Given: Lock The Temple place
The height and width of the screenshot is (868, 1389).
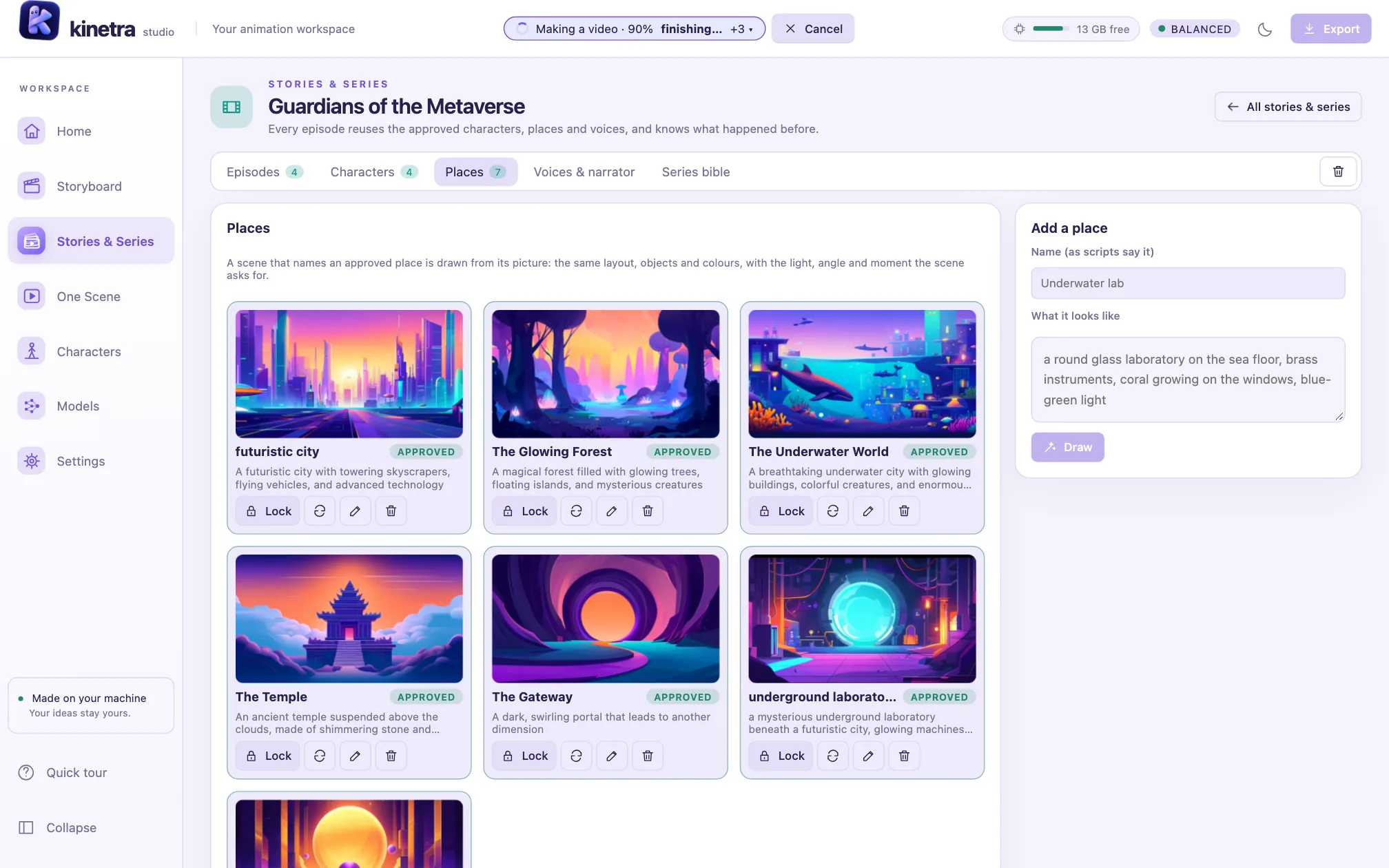Looking at the screenshot, I should (268, 756).
